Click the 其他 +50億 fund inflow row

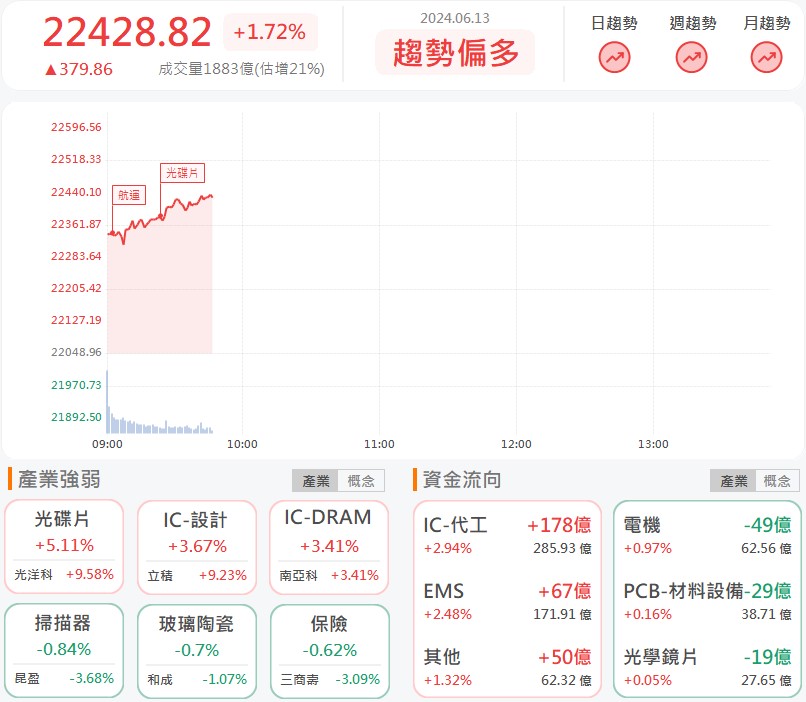click(x=507, y=668)
